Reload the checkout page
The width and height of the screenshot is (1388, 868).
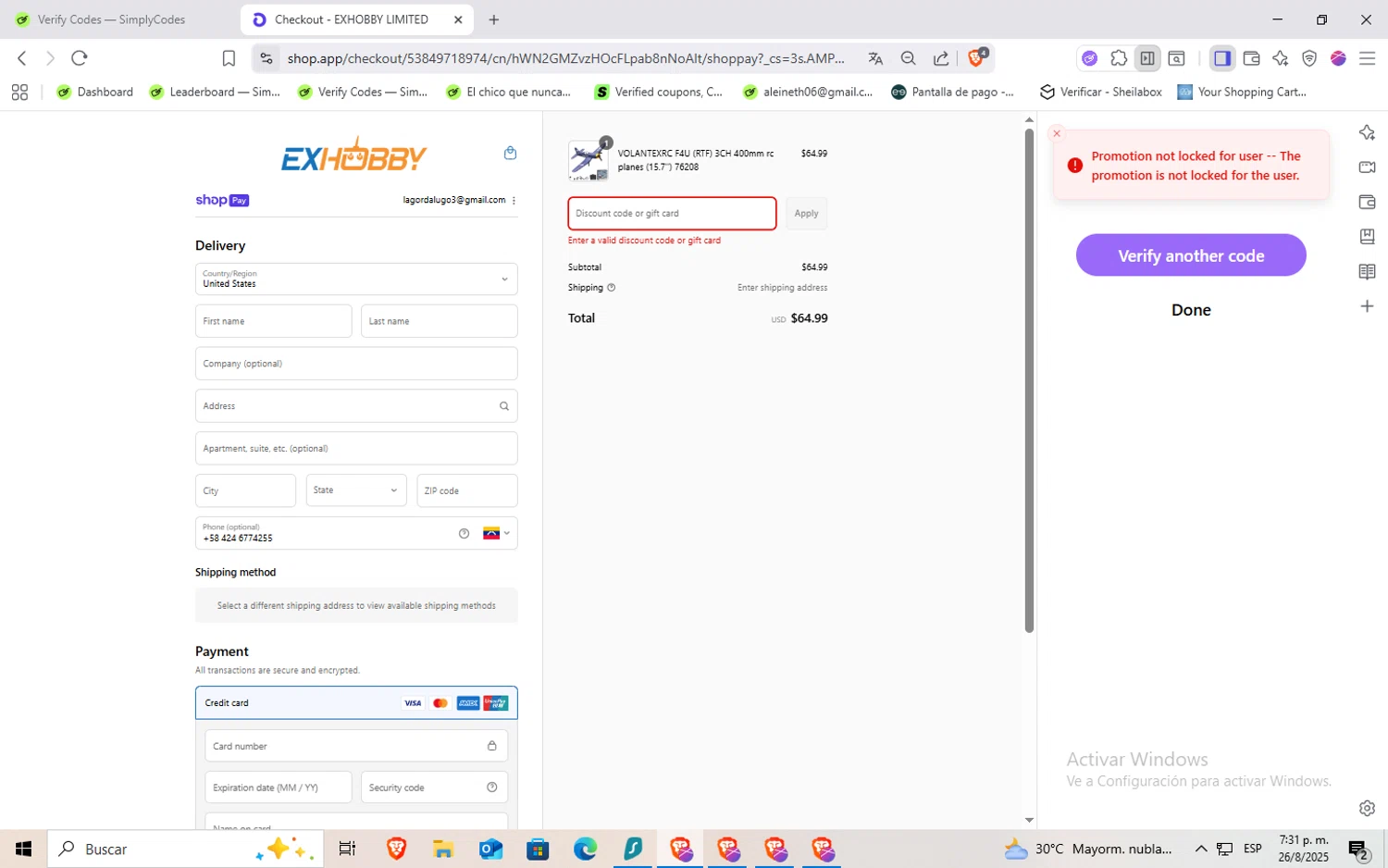(x=80, y=58)
